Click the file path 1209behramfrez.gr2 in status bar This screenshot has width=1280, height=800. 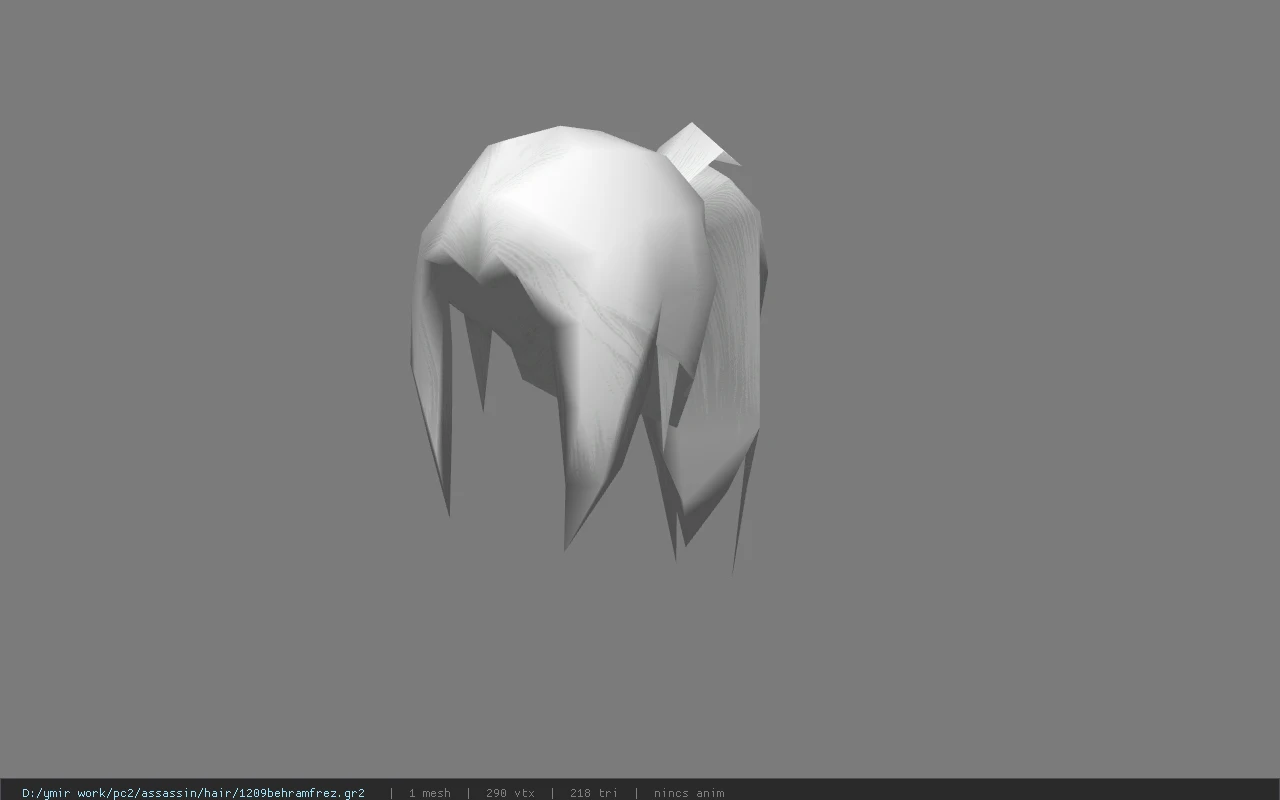point(193,793)
